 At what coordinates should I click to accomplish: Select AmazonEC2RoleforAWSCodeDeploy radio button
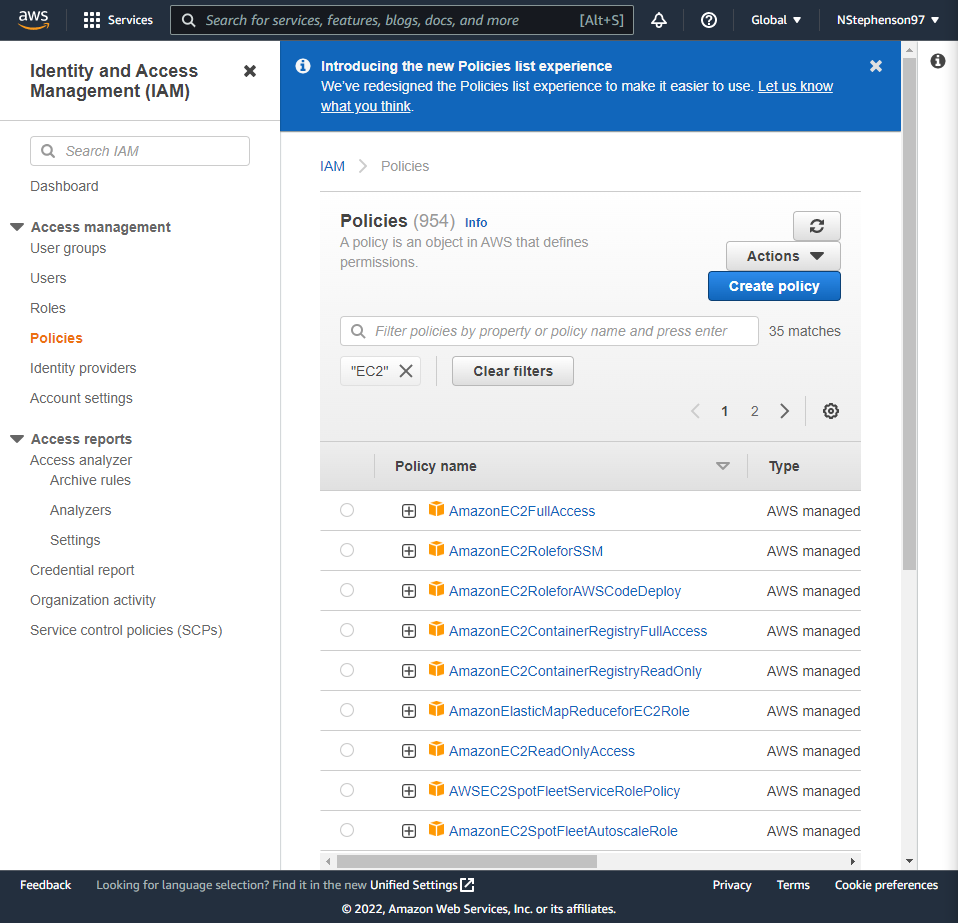pyautogui.click(x=347, y=590)
